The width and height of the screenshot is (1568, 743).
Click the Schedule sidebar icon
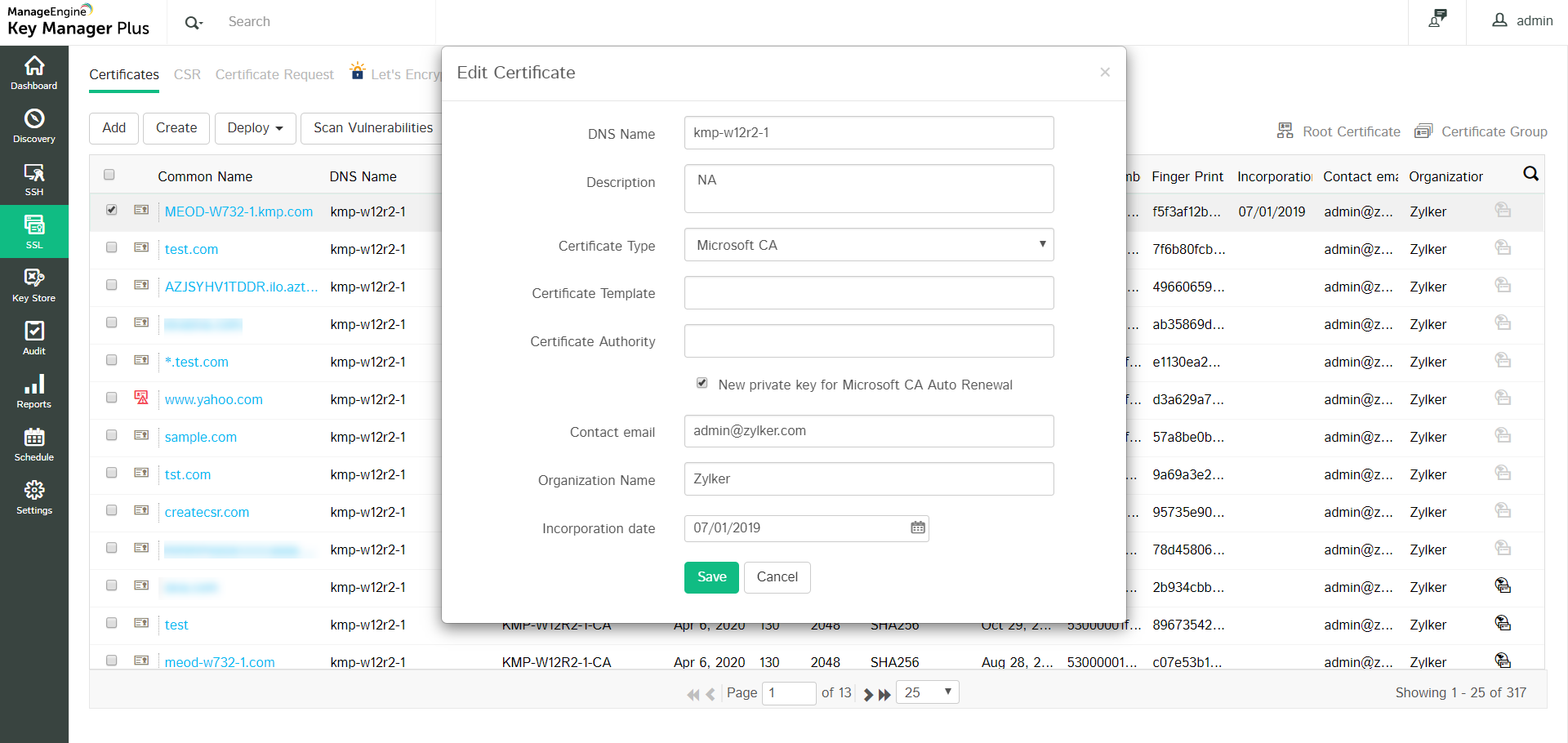[34, 444]
